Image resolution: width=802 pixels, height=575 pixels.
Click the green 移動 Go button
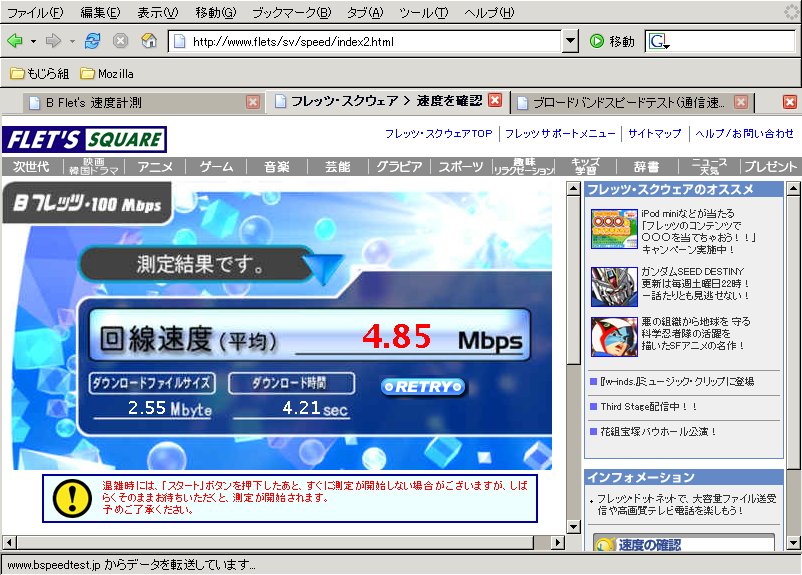(612, 41)
